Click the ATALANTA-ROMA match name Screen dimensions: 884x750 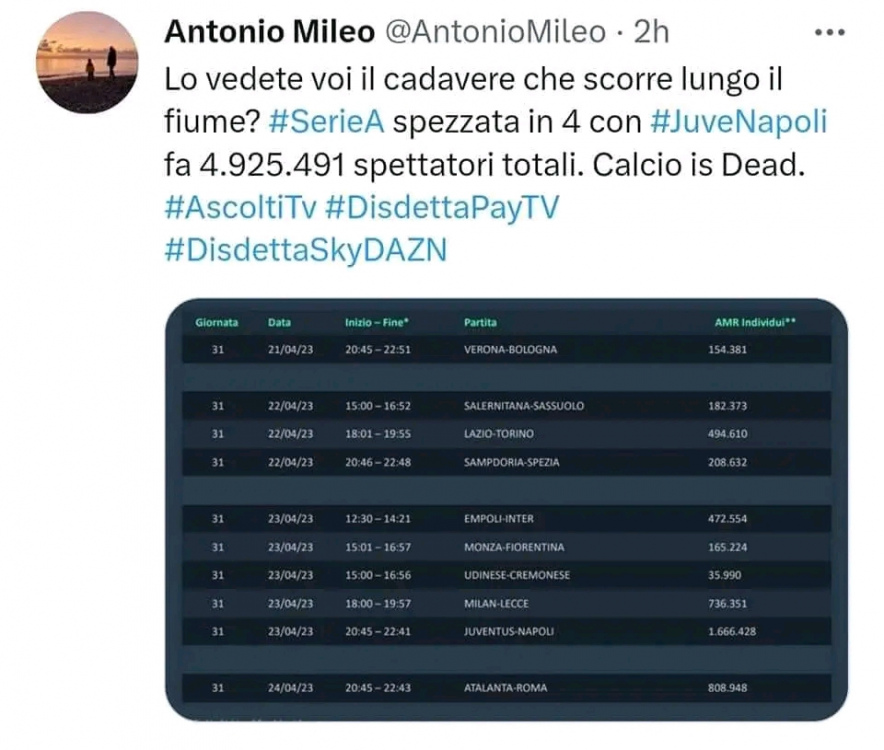point(505,688)
